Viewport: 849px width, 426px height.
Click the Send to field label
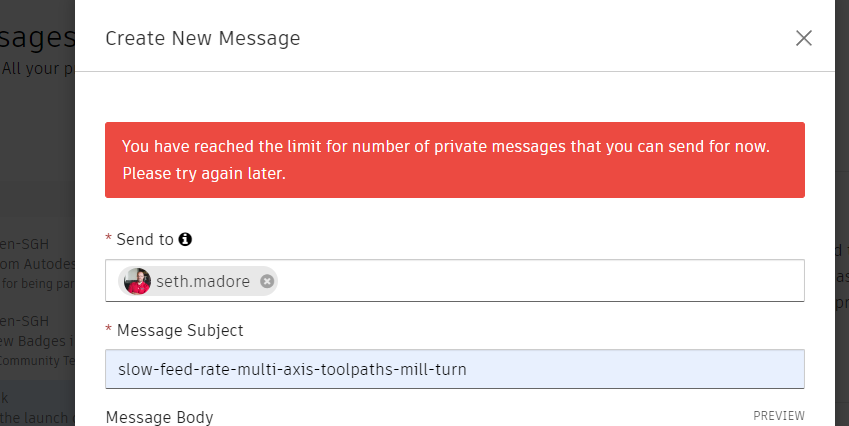tap(144, 240)
